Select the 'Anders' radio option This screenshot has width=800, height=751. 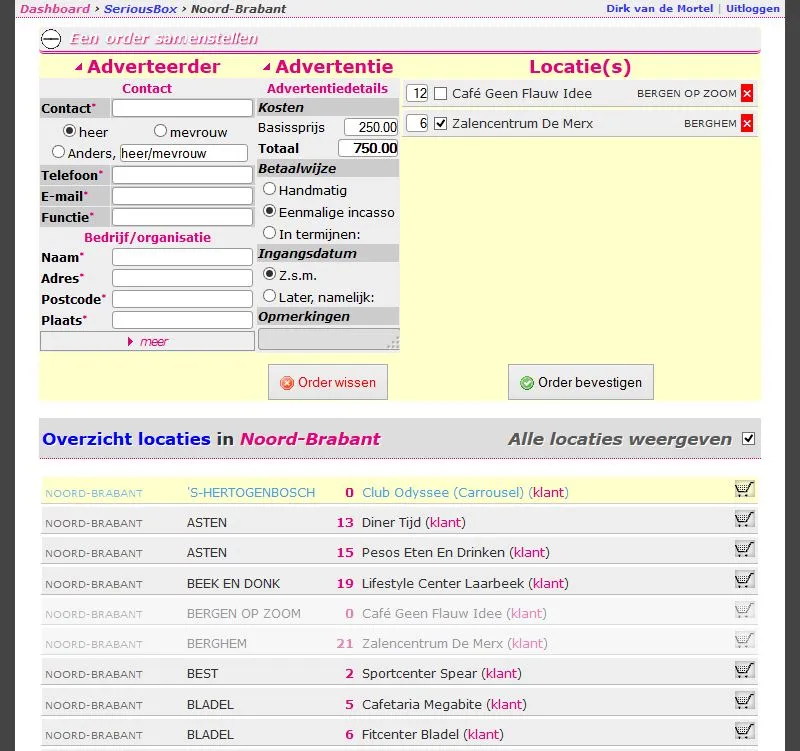58,152
